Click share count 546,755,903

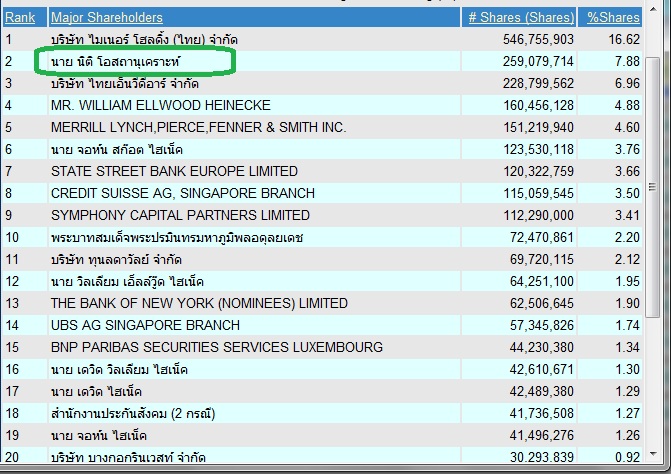tap(538, 39)
